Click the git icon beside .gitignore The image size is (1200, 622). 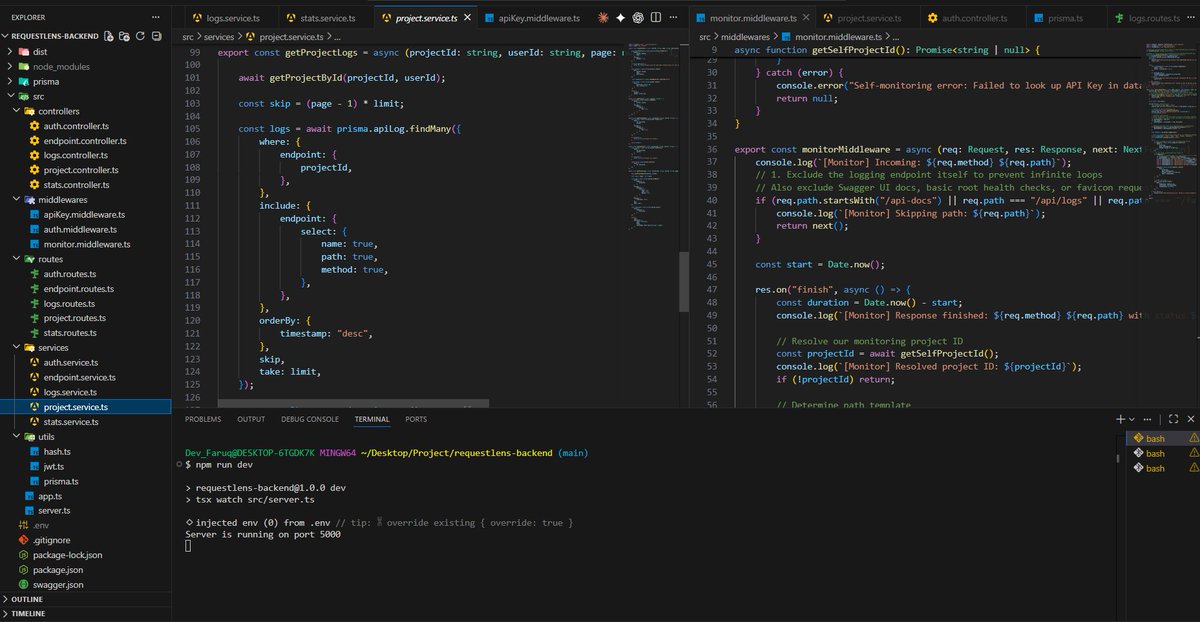click(x=24, y=540)
